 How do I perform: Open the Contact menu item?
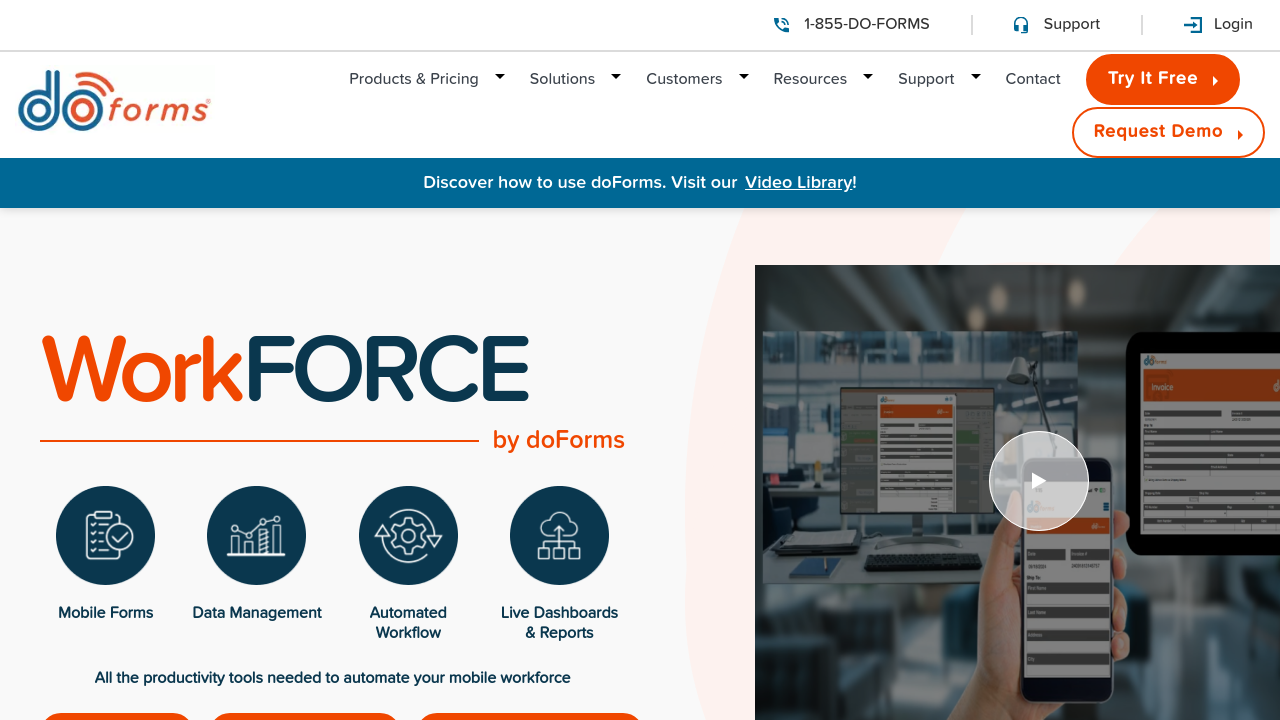pos(1033,79)
